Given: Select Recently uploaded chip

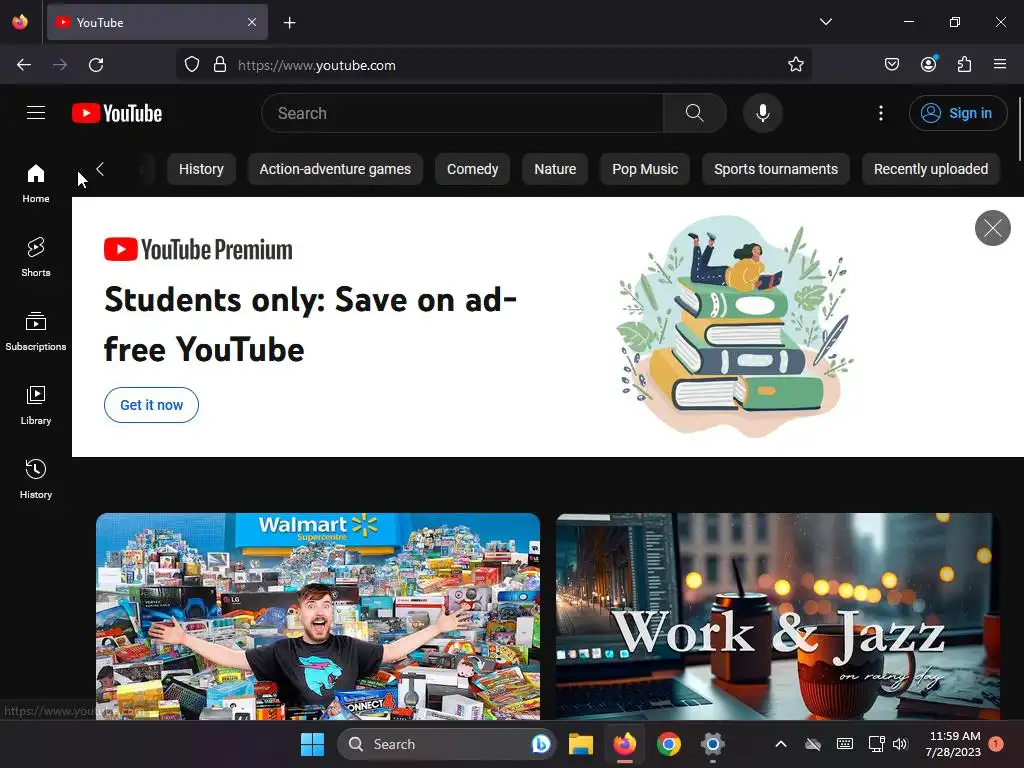Looking at the screenshot, I should (931, 169).
